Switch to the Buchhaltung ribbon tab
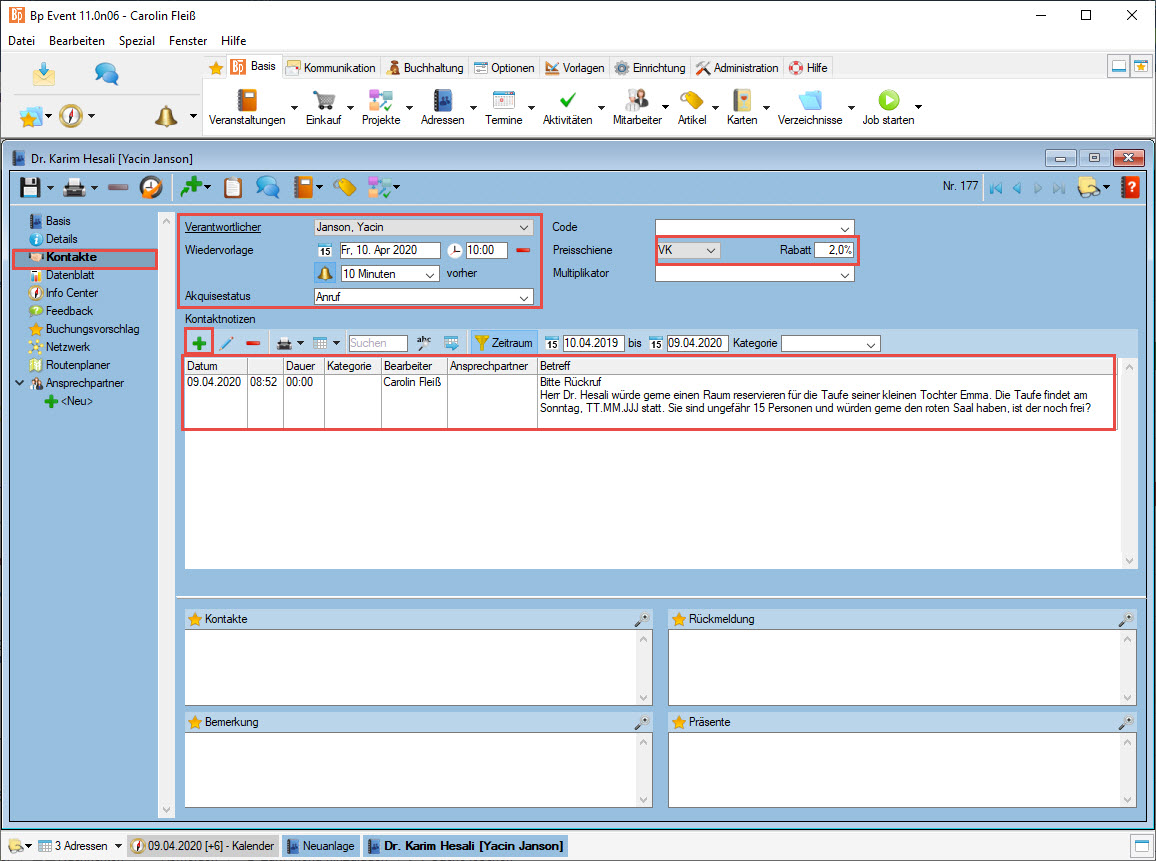 click(x=425, y=68)
